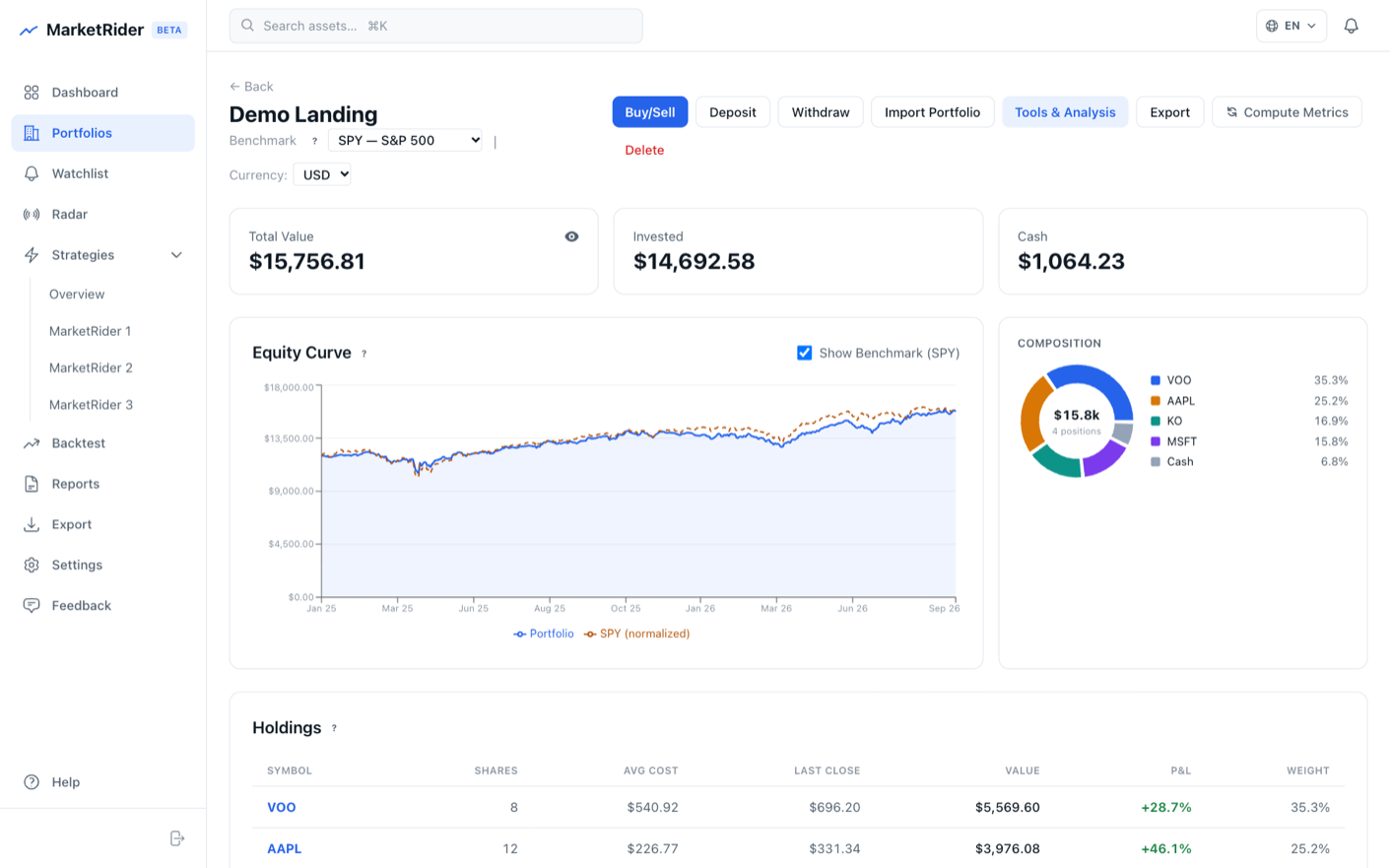Click the Deposit button
This screenshot has width=1390, height=868.
point(733,112)
